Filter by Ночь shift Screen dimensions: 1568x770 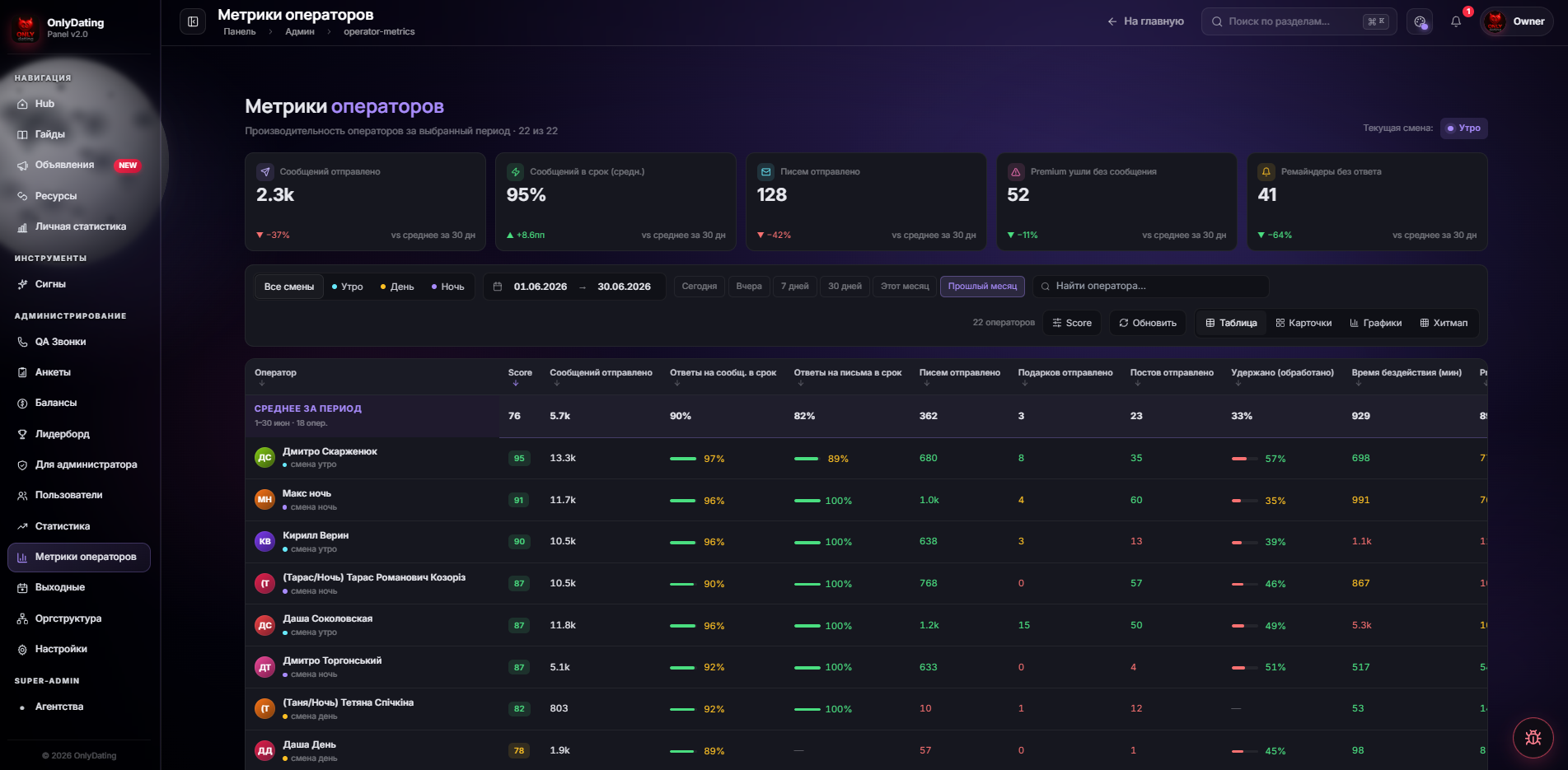[x=447, y=287]
